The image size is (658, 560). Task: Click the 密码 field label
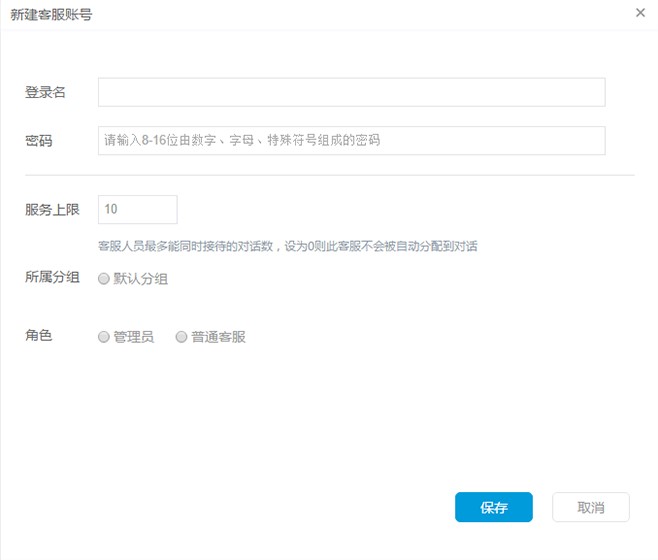(38, 141)
